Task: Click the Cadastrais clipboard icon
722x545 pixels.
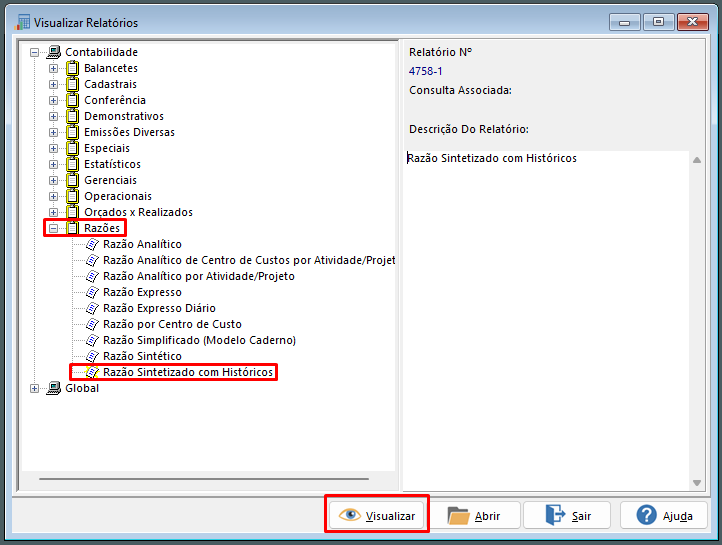Action: click(x=72, y=84)
